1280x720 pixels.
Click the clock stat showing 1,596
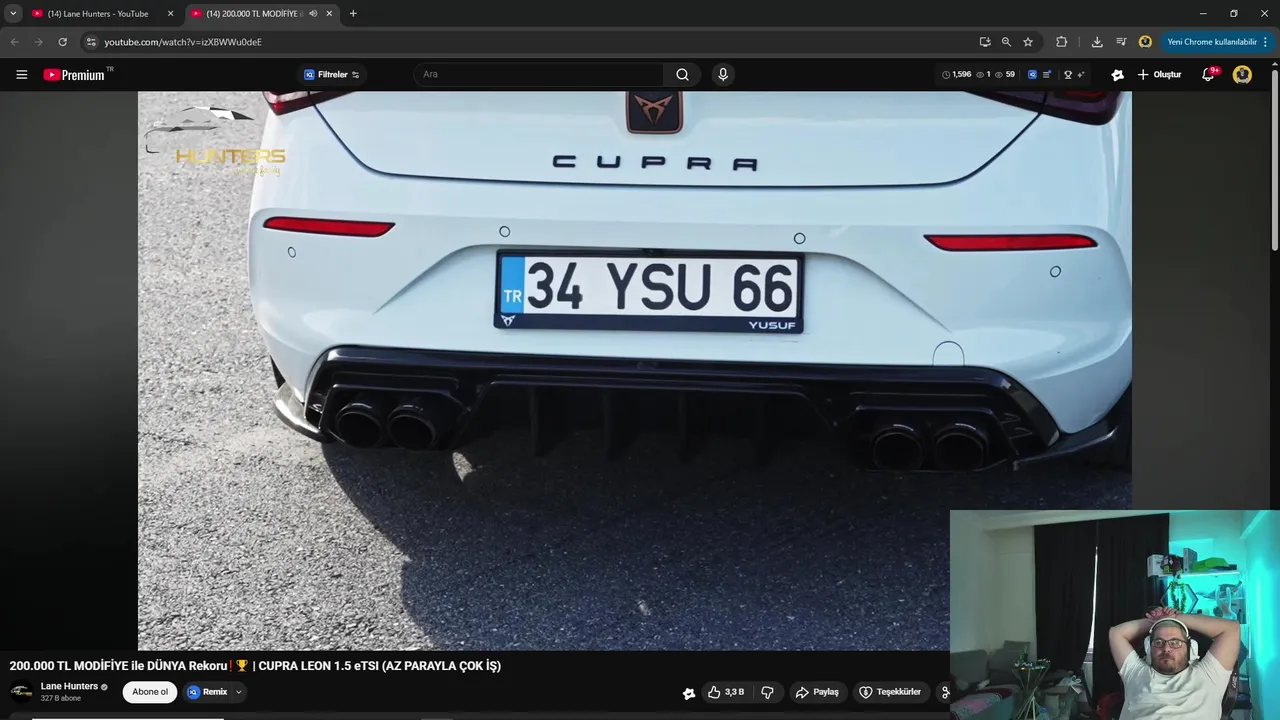[x=957, y=74]
